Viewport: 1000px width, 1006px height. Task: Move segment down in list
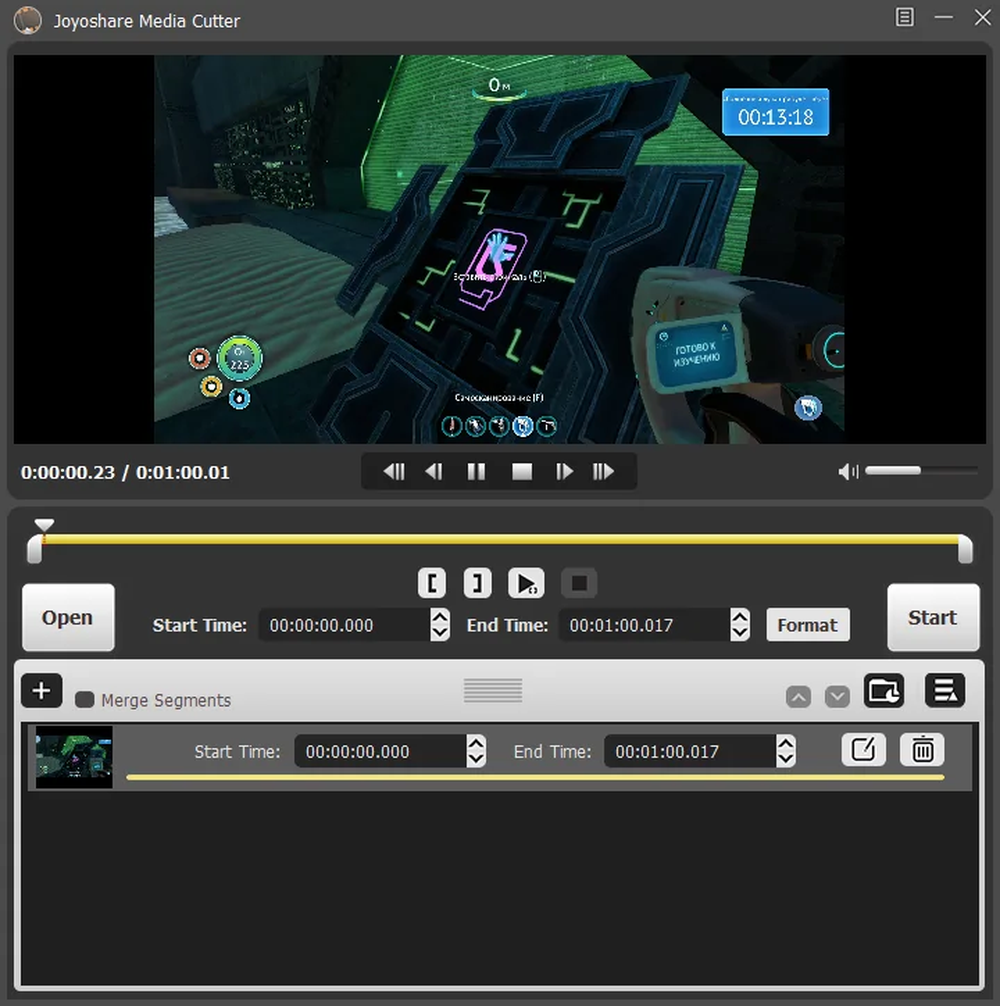click(837, 696)
